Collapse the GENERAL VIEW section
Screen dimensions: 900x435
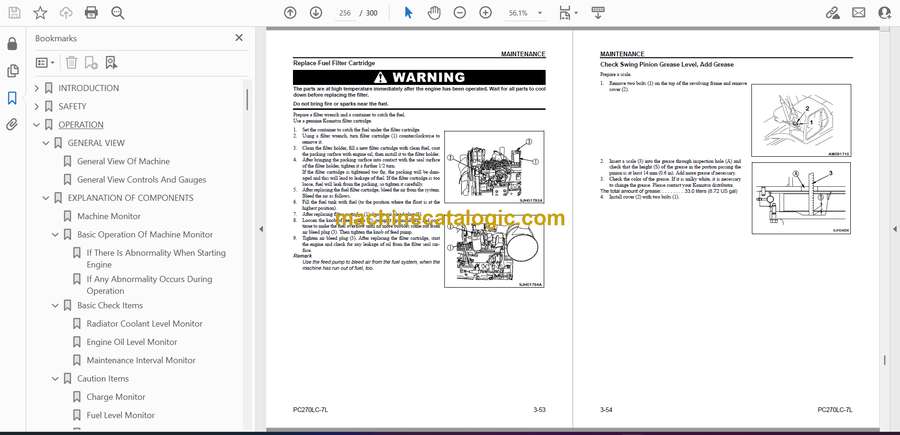point(46,143)
